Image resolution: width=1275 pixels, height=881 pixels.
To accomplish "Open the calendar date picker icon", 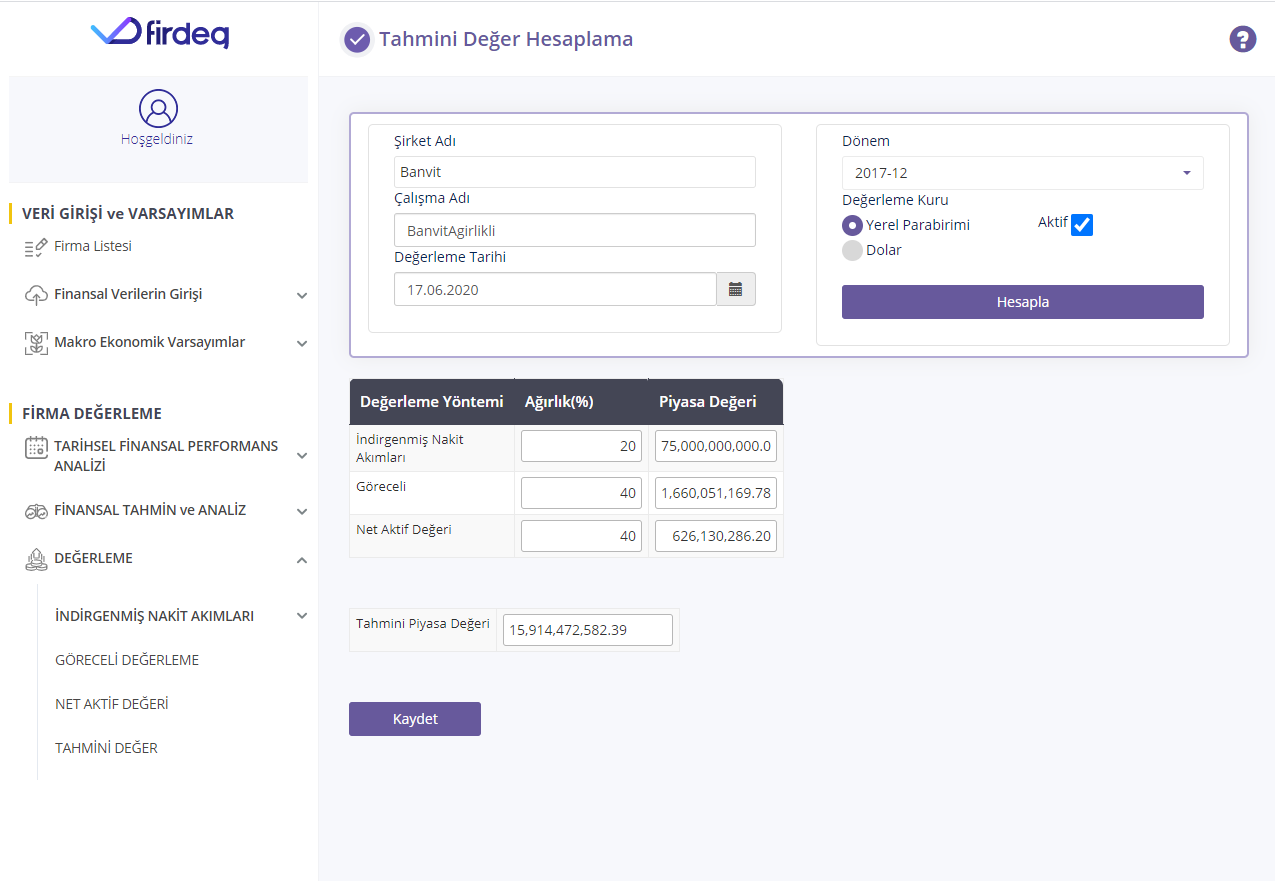I will point(736,289).
